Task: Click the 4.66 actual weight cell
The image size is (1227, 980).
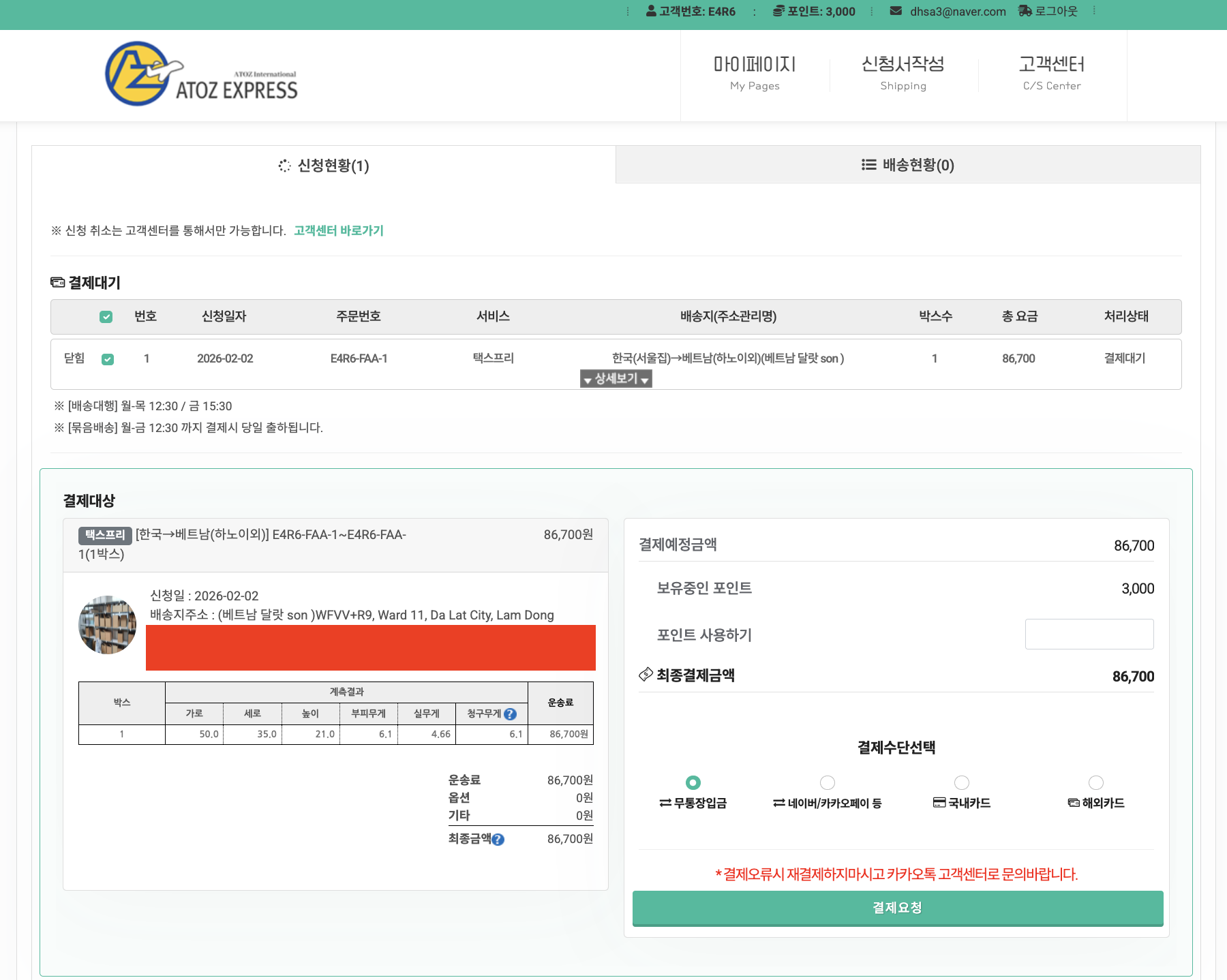Action: pos(427,734)
